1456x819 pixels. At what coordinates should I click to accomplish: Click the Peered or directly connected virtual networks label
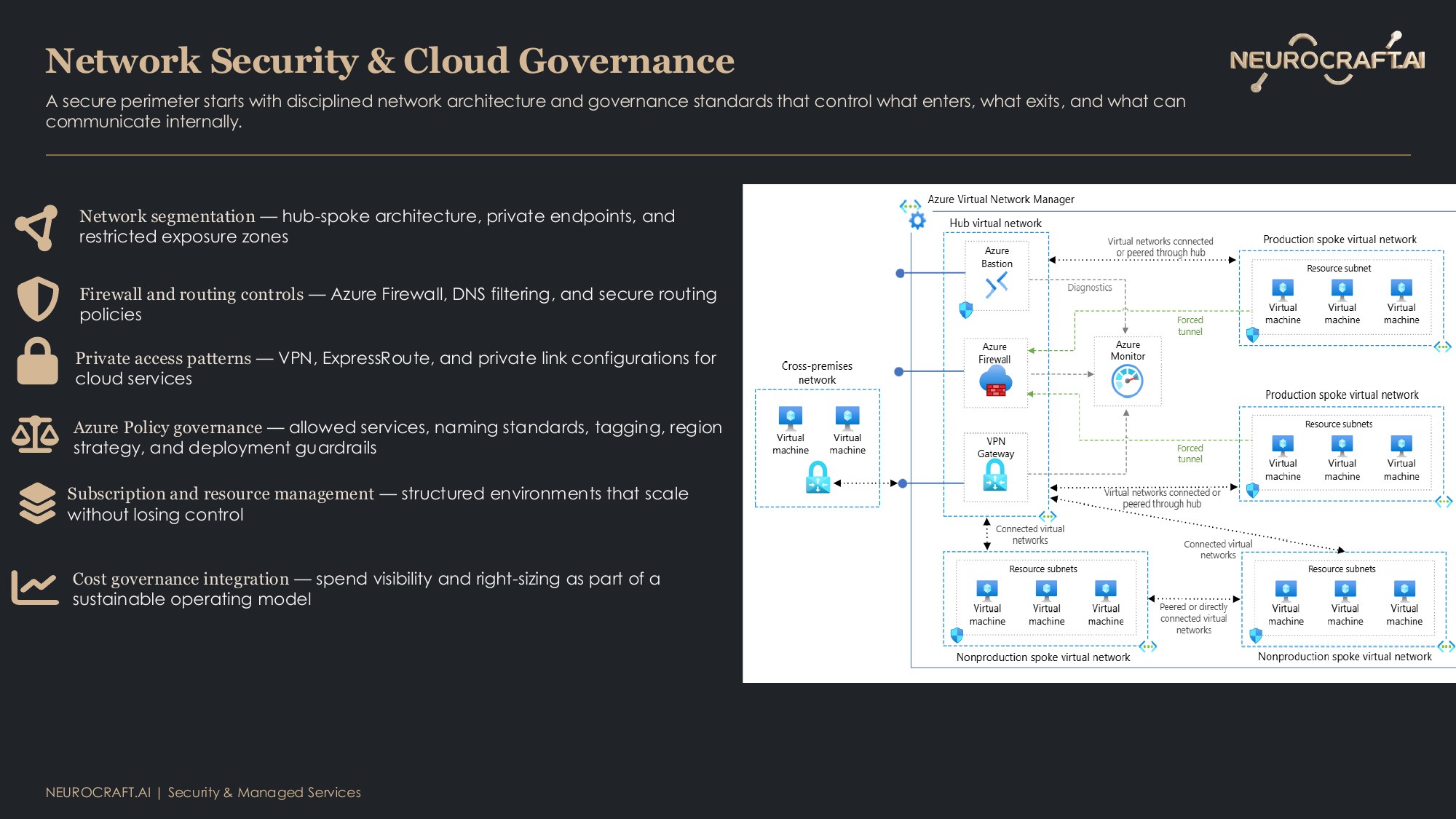coord(1194,618)
